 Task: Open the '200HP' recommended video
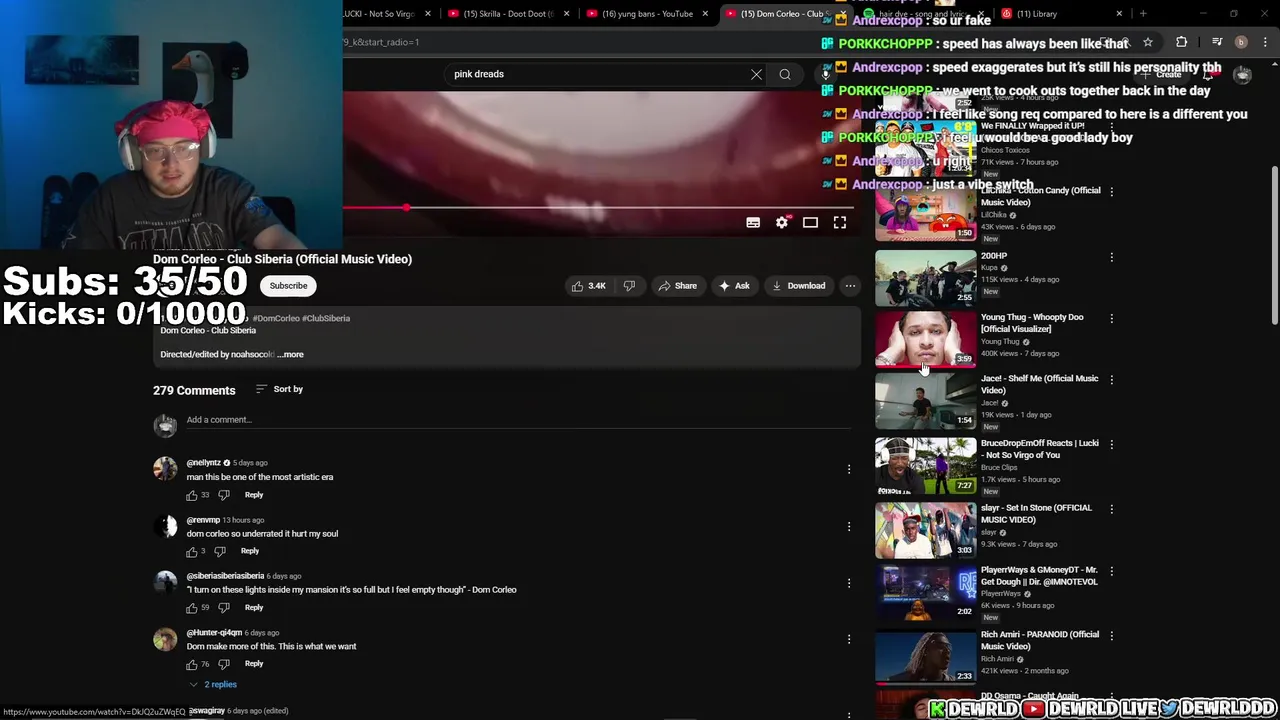(925, 276)
